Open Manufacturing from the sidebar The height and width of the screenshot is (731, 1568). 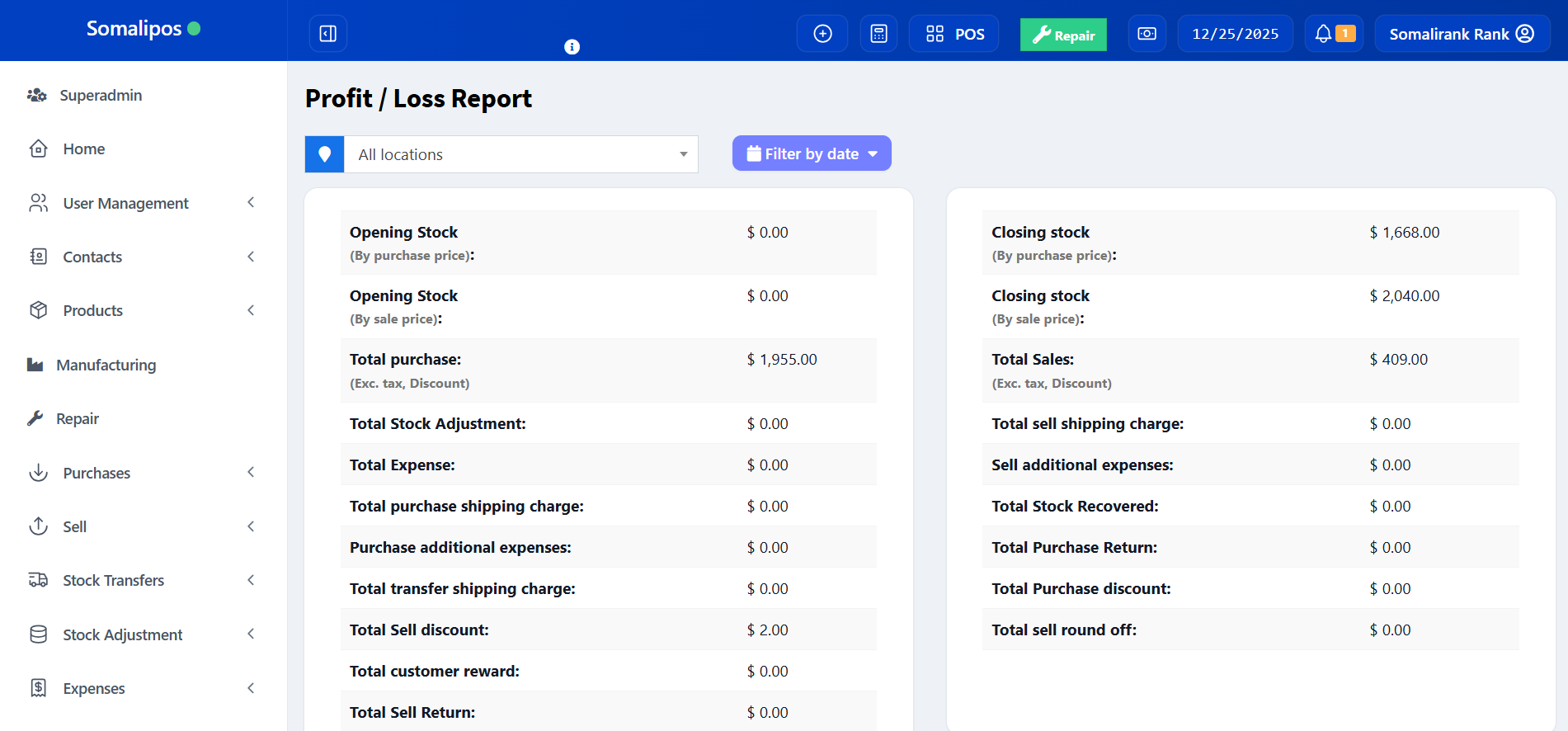click(x=106, y=365)
